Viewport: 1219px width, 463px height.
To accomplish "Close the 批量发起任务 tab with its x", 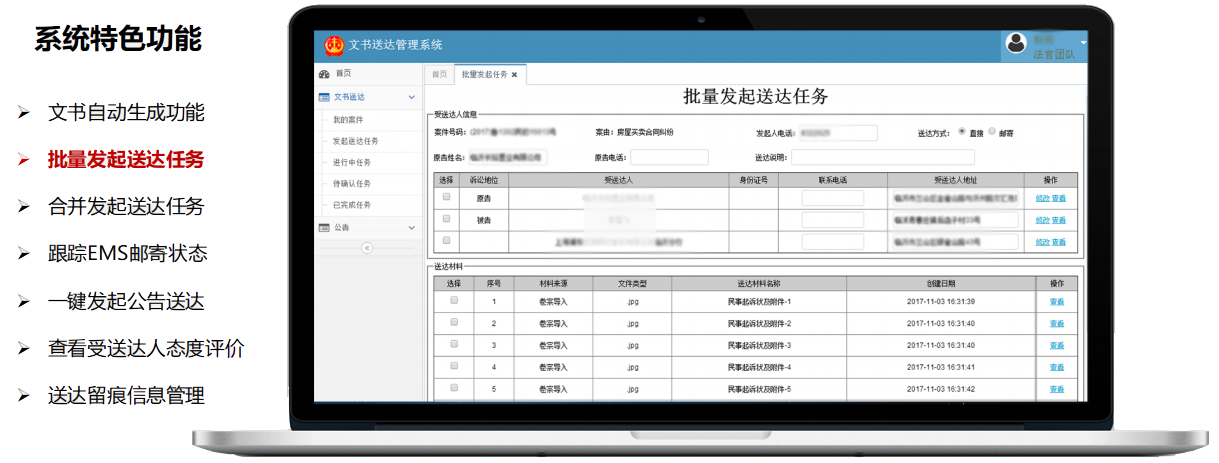I will [514, 75].
